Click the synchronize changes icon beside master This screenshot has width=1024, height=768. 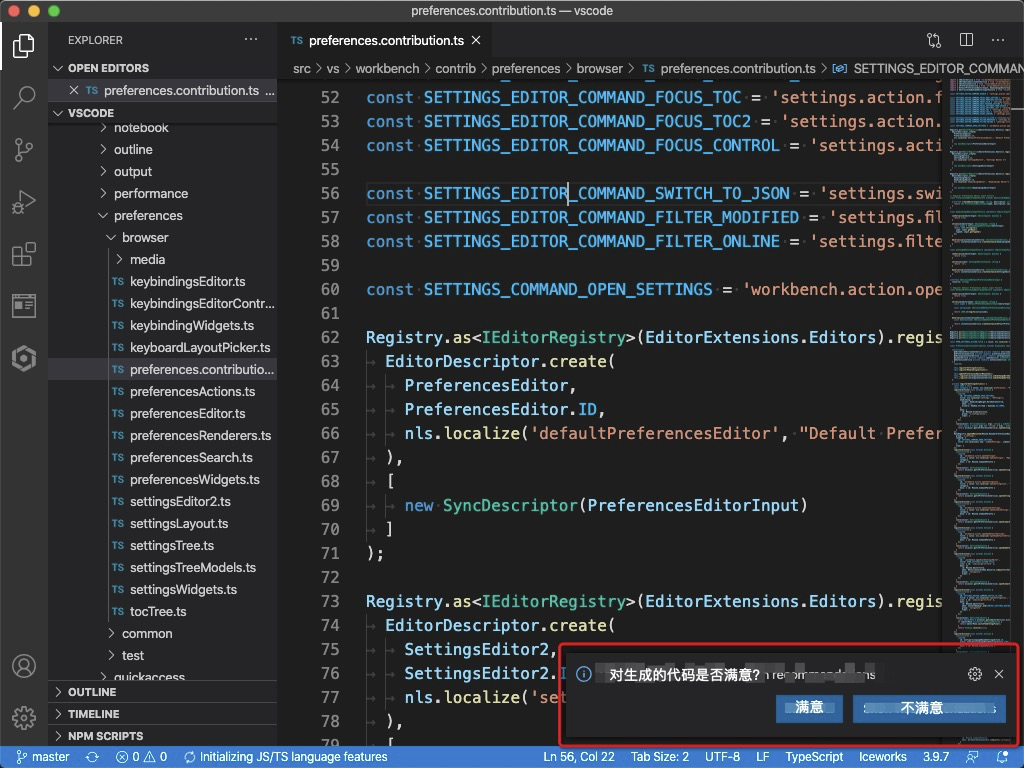click(x=91, y=757)
